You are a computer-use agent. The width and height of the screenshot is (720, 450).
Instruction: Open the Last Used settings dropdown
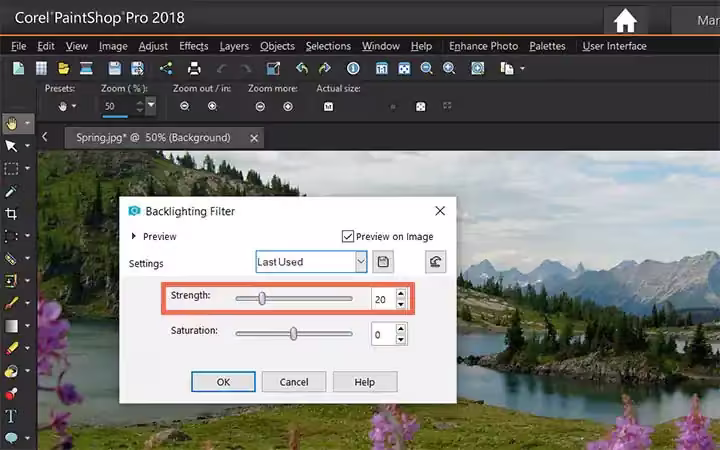[x=361, y=262]
